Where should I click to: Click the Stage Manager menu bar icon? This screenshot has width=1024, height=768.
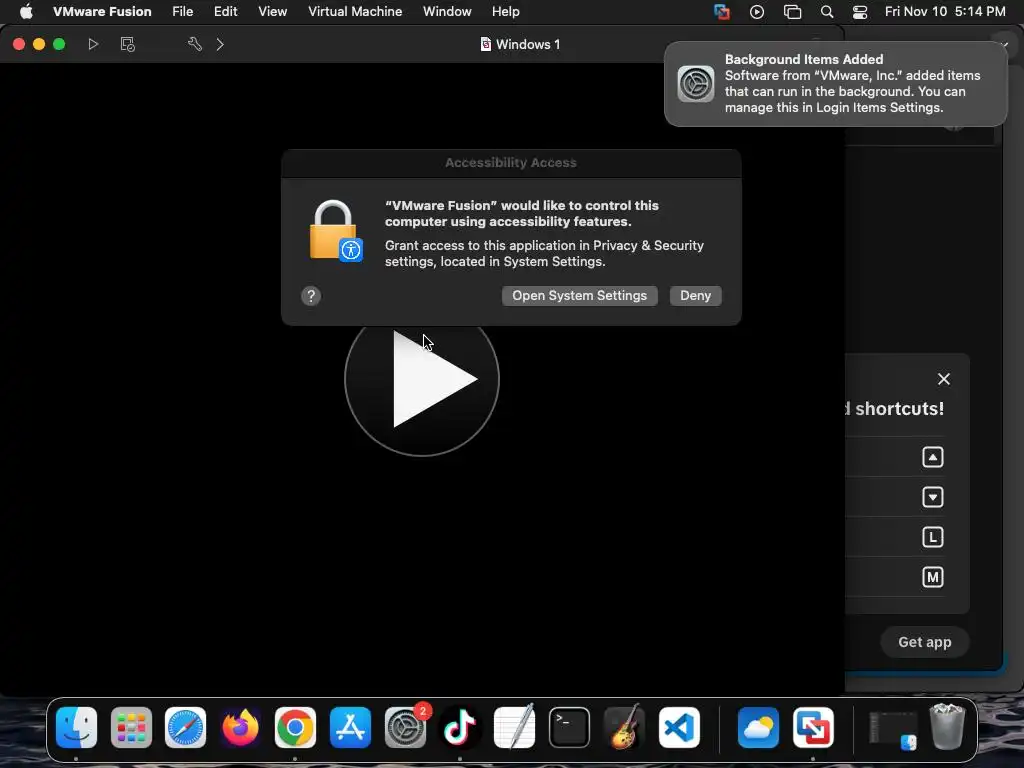click(792, 11)
